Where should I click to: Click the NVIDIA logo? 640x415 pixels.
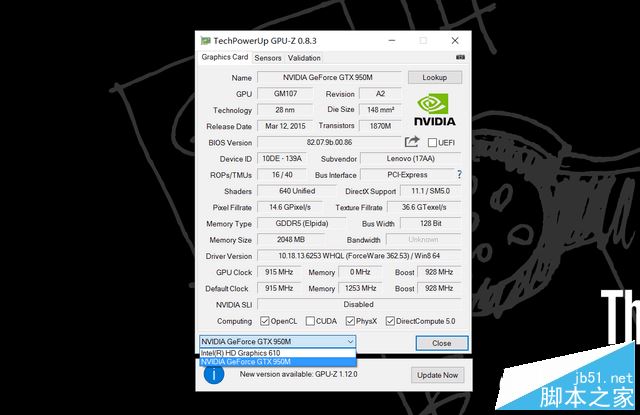click(x=435, y=109)
